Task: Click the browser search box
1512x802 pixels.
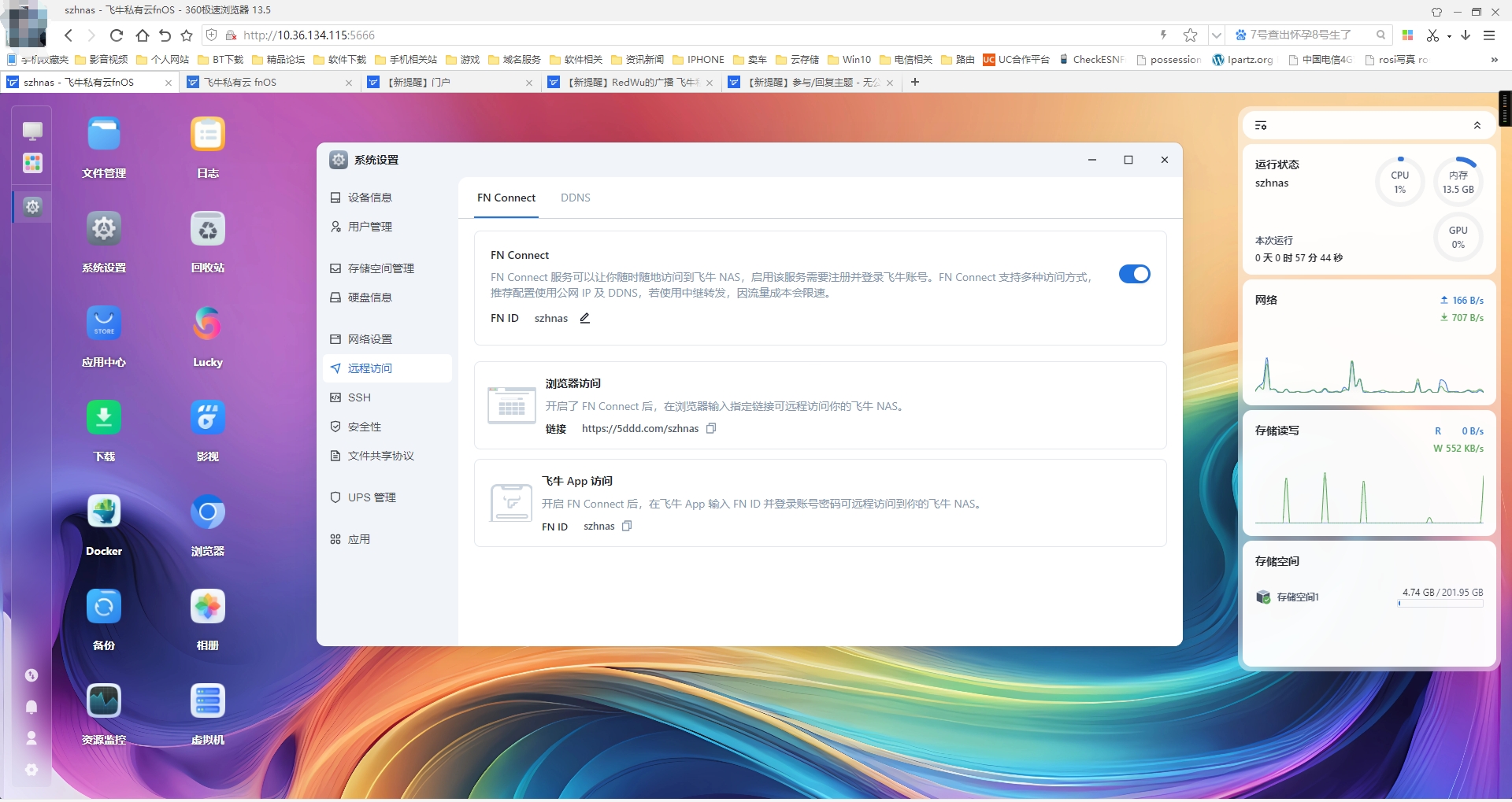Action: click(x=1310, y=35)
